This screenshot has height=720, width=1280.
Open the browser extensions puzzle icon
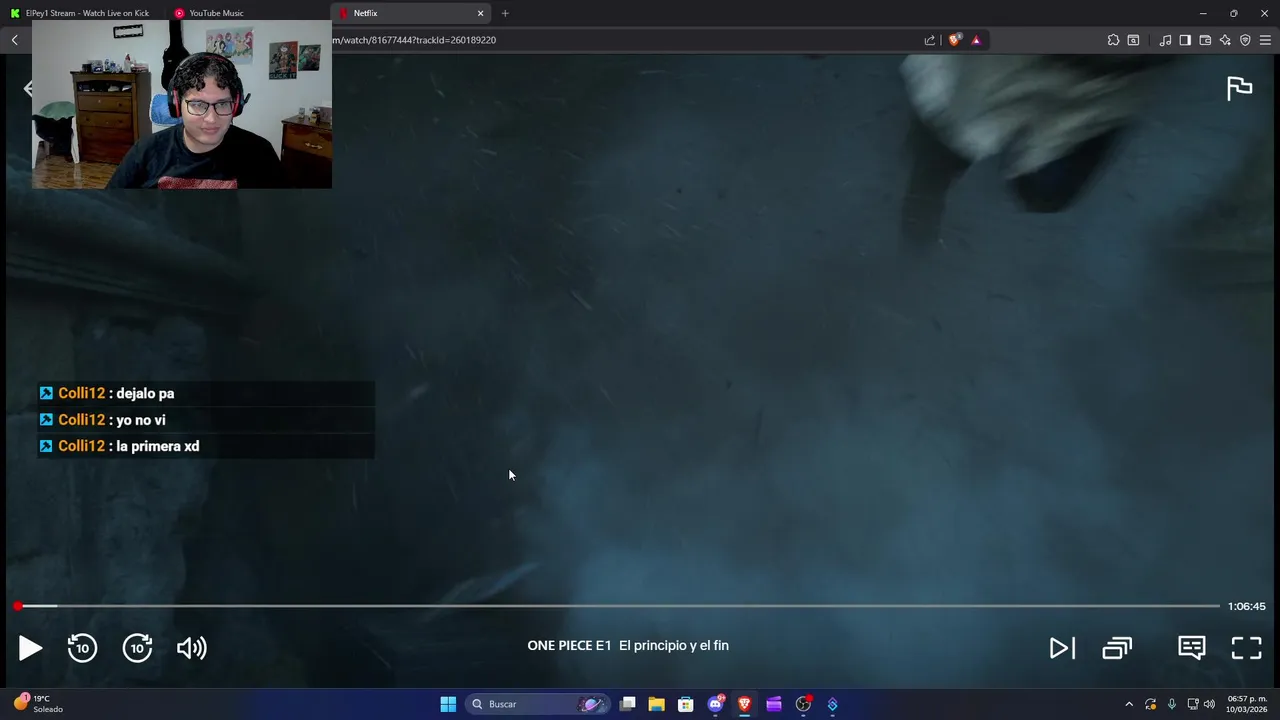pos(1113,40)
